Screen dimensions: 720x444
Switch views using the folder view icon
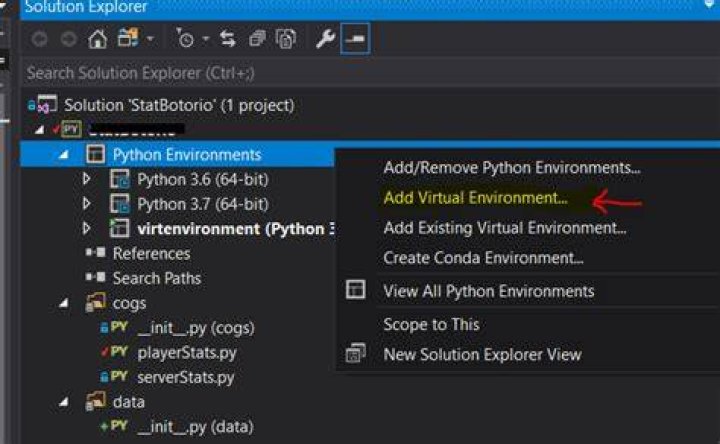click(x=128, y=38)
